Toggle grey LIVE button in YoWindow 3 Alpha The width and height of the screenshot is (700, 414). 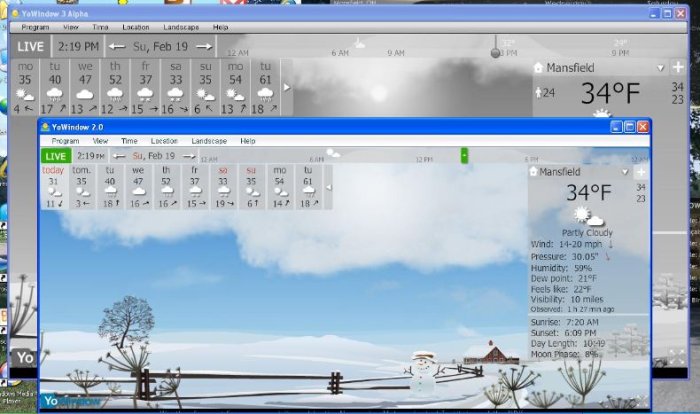tap(30, 46)
